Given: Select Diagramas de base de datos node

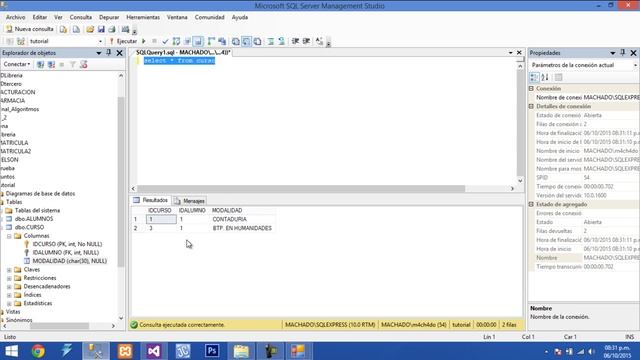Looking at the screenshot, I should point(40,193).
